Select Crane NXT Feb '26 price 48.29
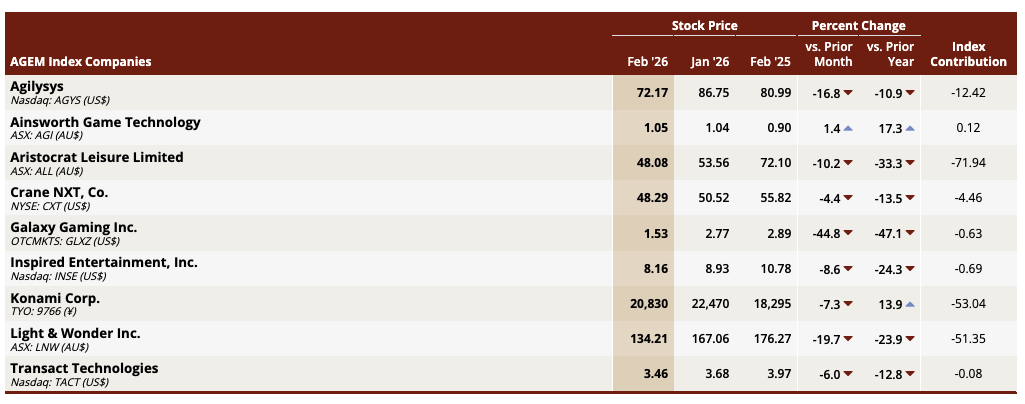This screenshot has width=1025, height=404. (x=652, y=198)
